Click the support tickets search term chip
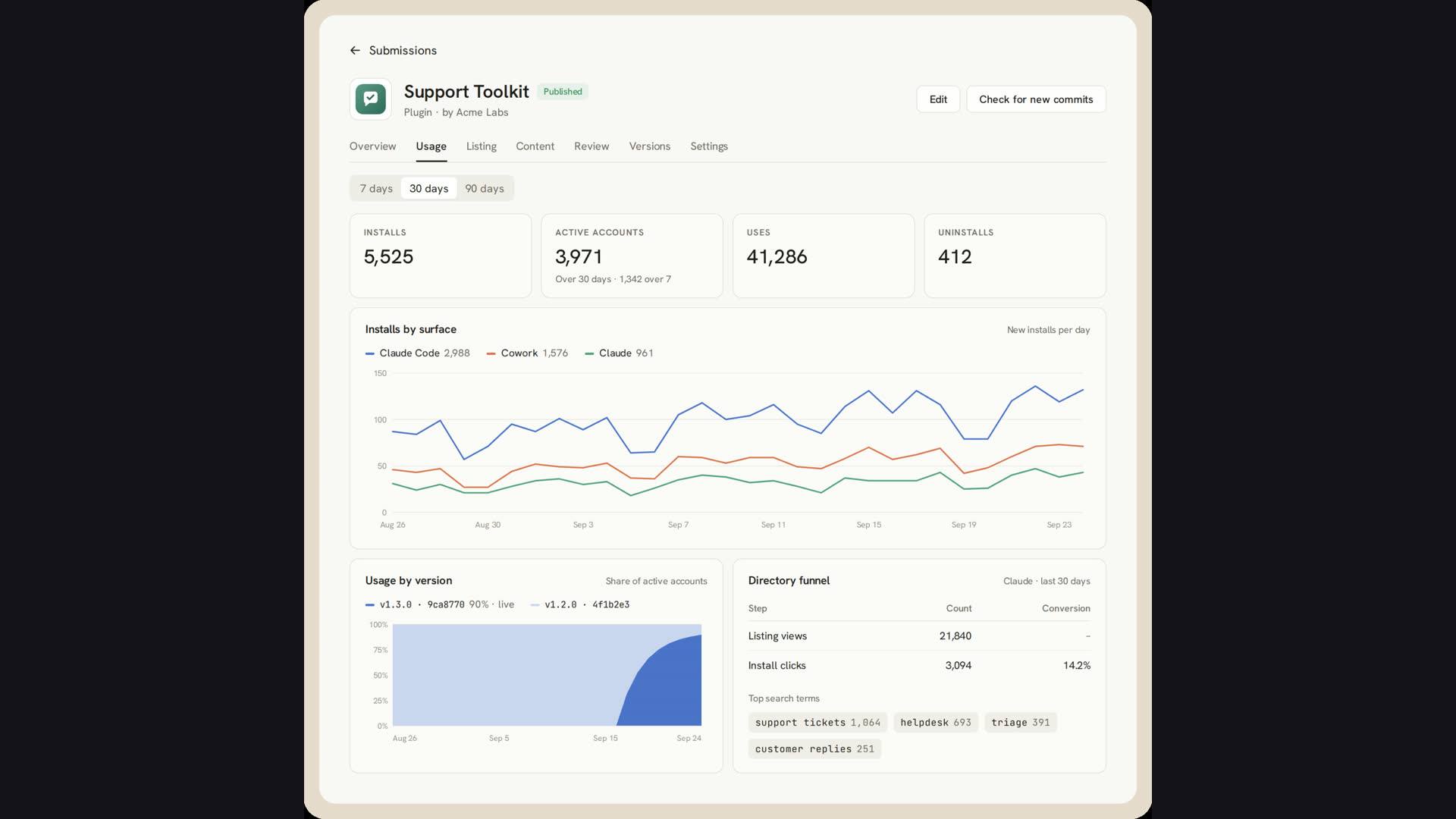1456x819 pixels. click(x=817, y=723)
